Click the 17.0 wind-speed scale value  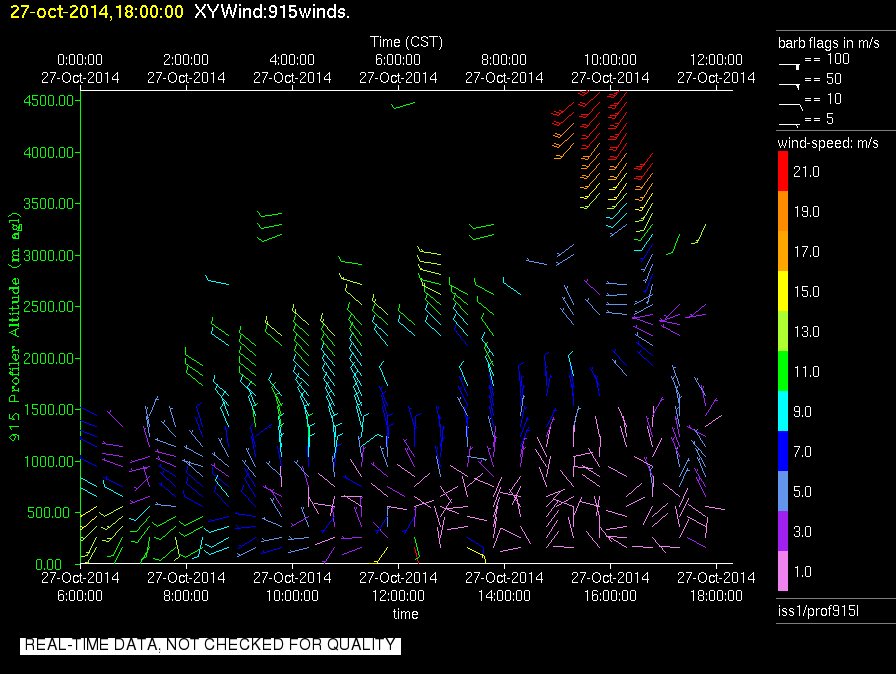[806, 251]
